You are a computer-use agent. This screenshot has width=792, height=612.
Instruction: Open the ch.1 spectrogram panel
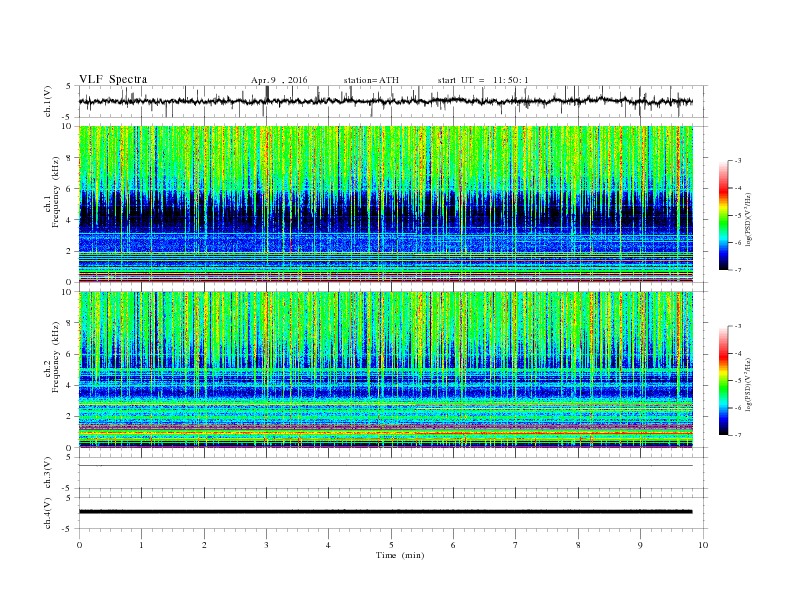[386, 204]
